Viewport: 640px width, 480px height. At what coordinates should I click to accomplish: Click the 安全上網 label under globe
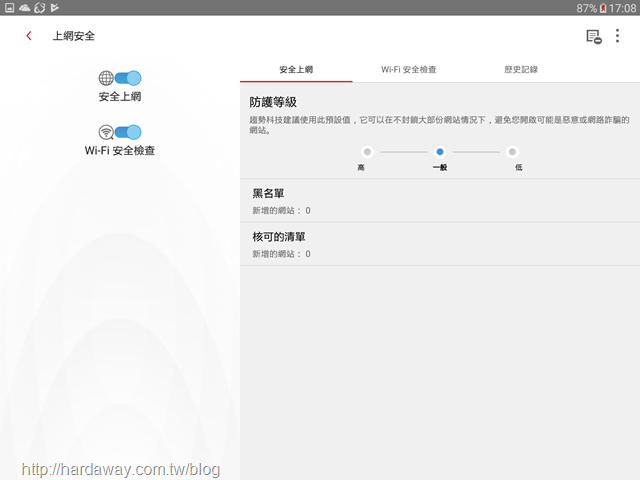120,97
